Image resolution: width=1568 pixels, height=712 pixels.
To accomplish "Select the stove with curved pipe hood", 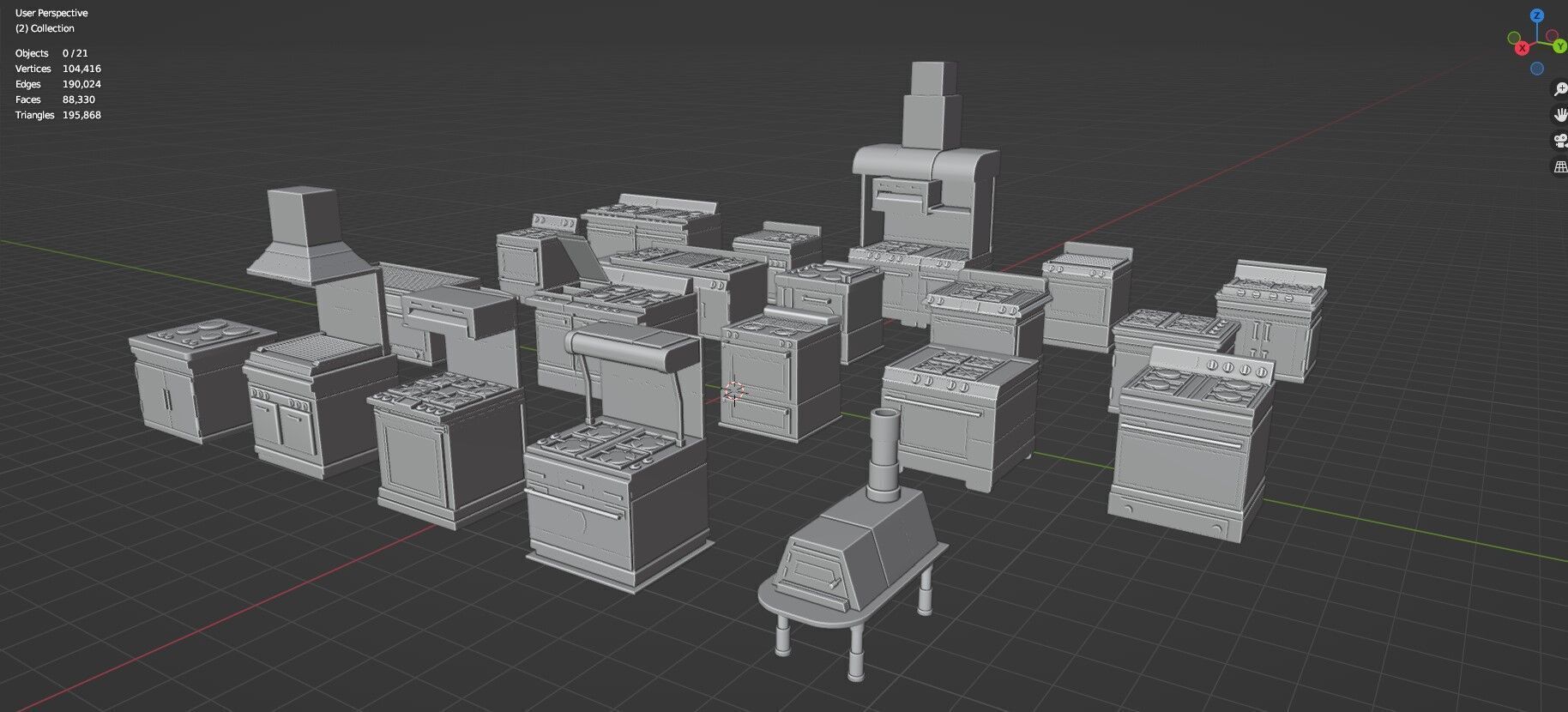I will [x=618, y=459].
